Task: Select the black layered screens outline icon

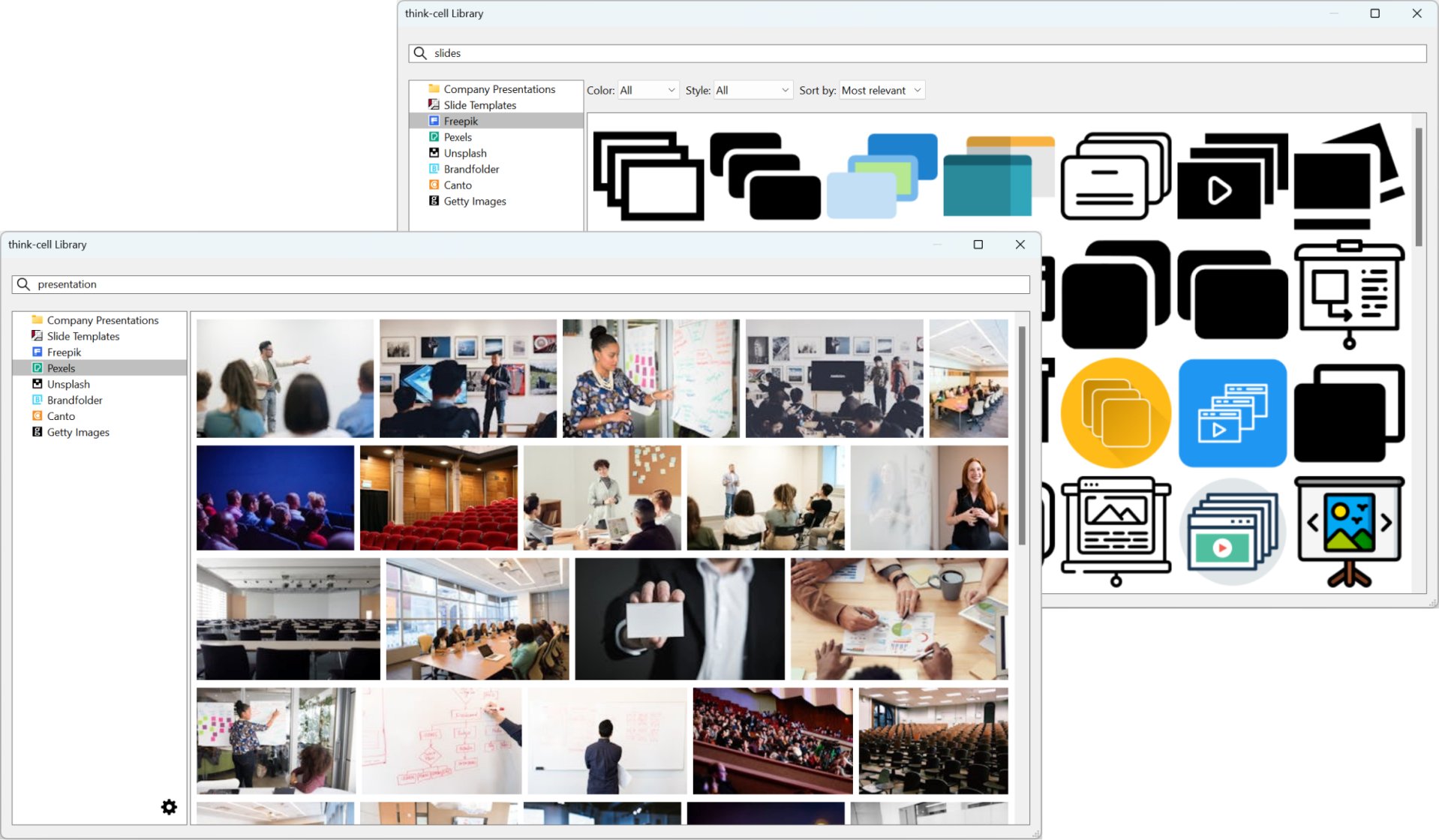Action: coord(1349,413)
